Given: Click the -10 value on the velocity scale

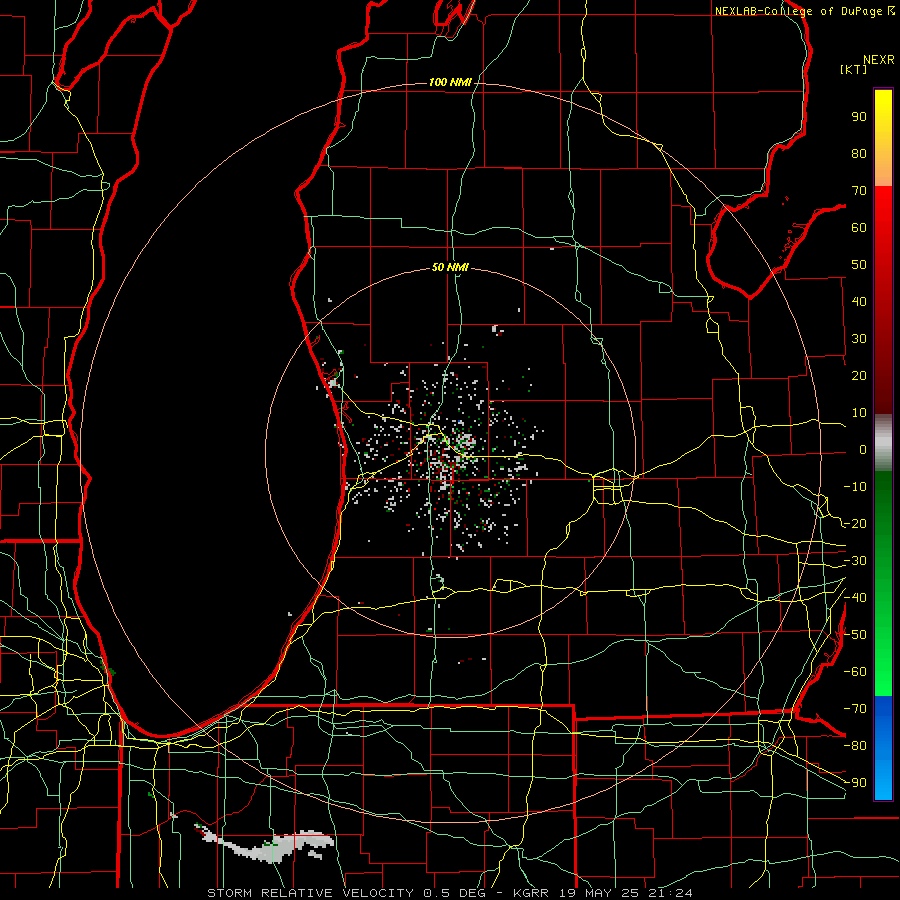Looking at the screenshot, I should [x=855, y=487].
